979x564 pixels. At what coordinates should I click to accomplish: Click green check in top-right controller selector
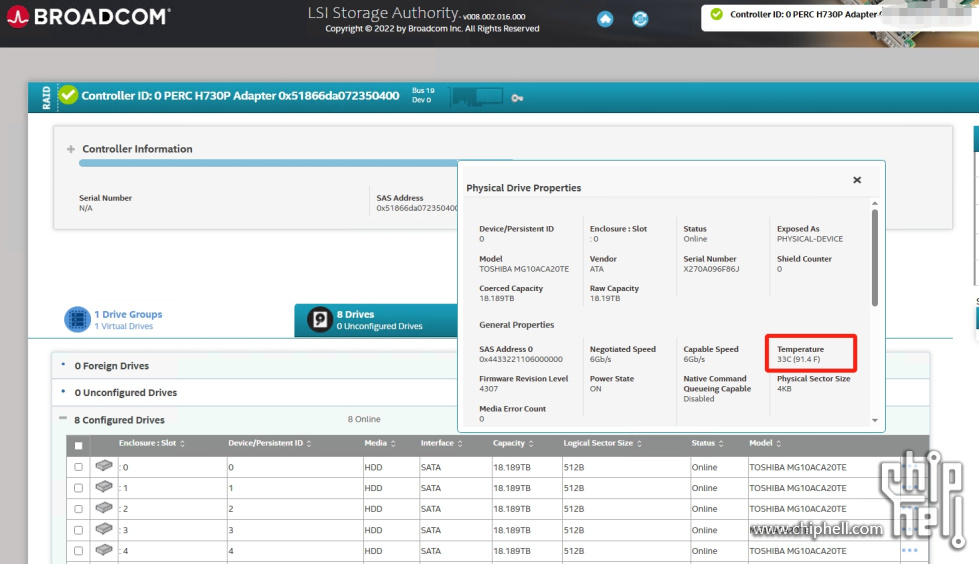pyautogui.click(x=717, y=14)
